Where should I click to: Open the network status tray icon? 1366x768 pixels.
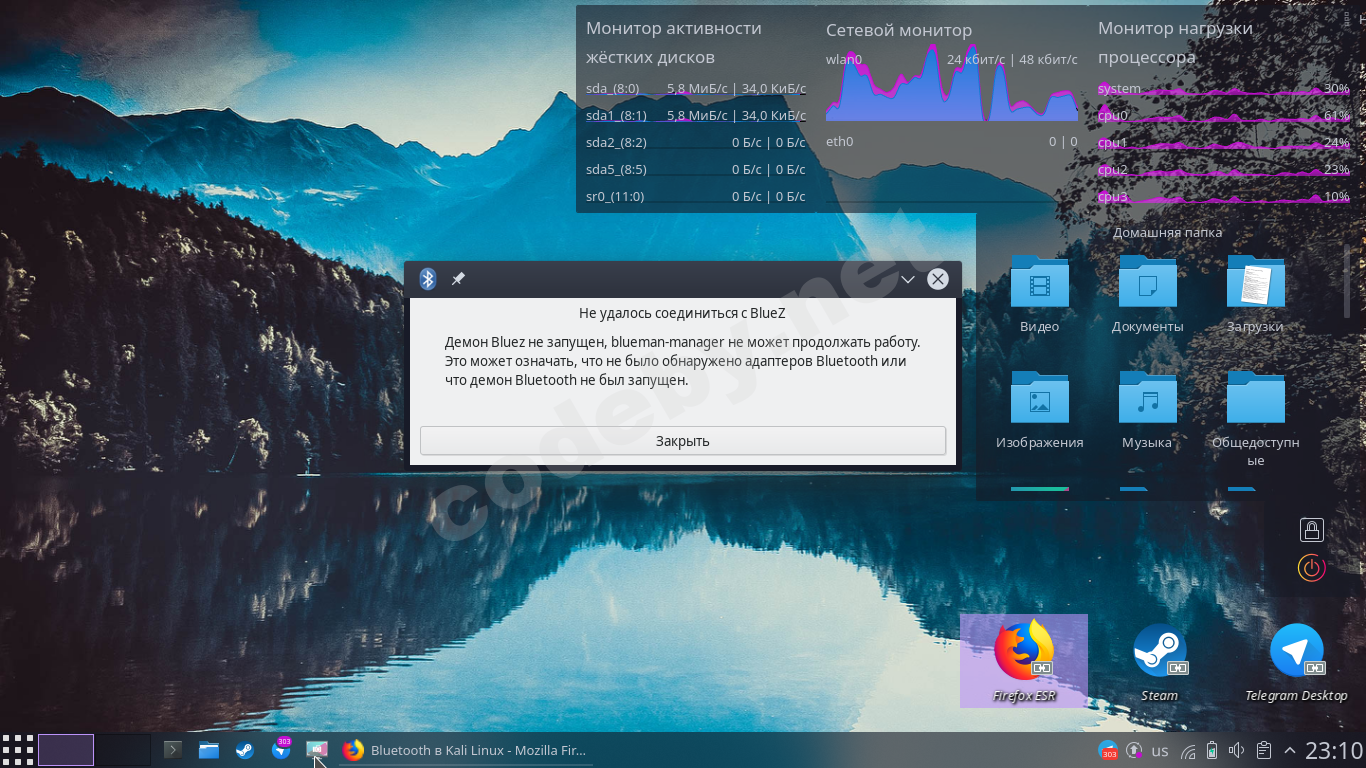(1186, 750)
